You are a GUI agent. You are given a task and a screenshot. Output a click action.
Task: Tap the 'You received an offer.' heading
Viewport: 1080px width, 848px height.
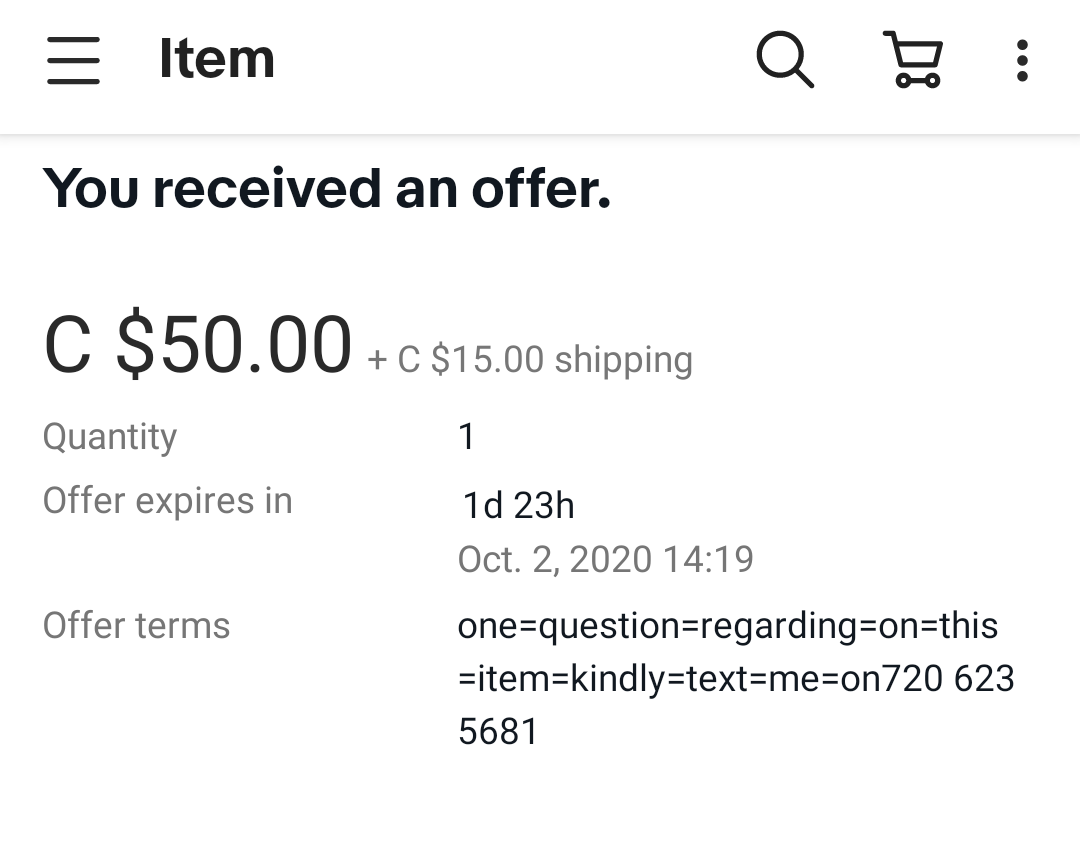[326, 188]
